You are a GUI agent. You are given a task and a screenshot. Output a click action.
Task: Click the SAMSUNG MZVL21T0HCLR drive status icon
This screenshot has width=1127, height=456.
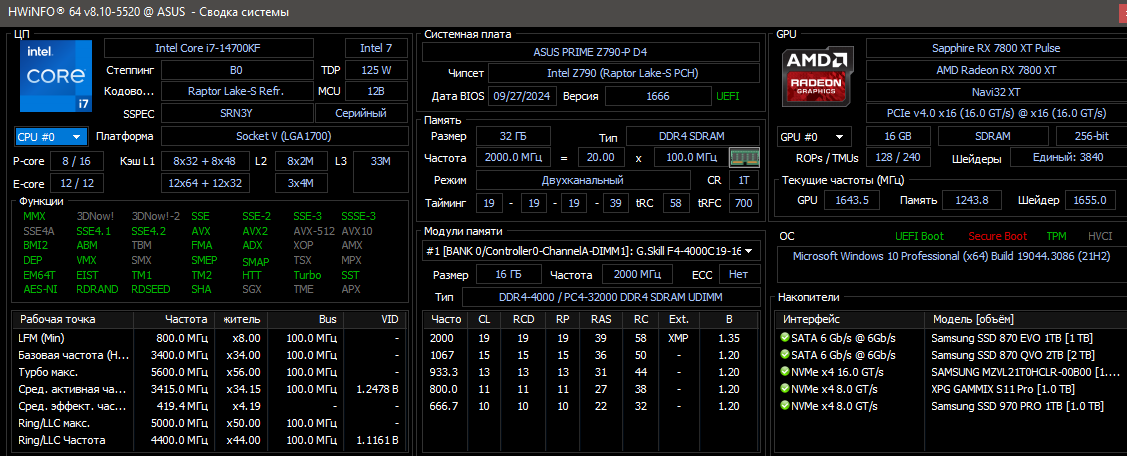[785, 372]
